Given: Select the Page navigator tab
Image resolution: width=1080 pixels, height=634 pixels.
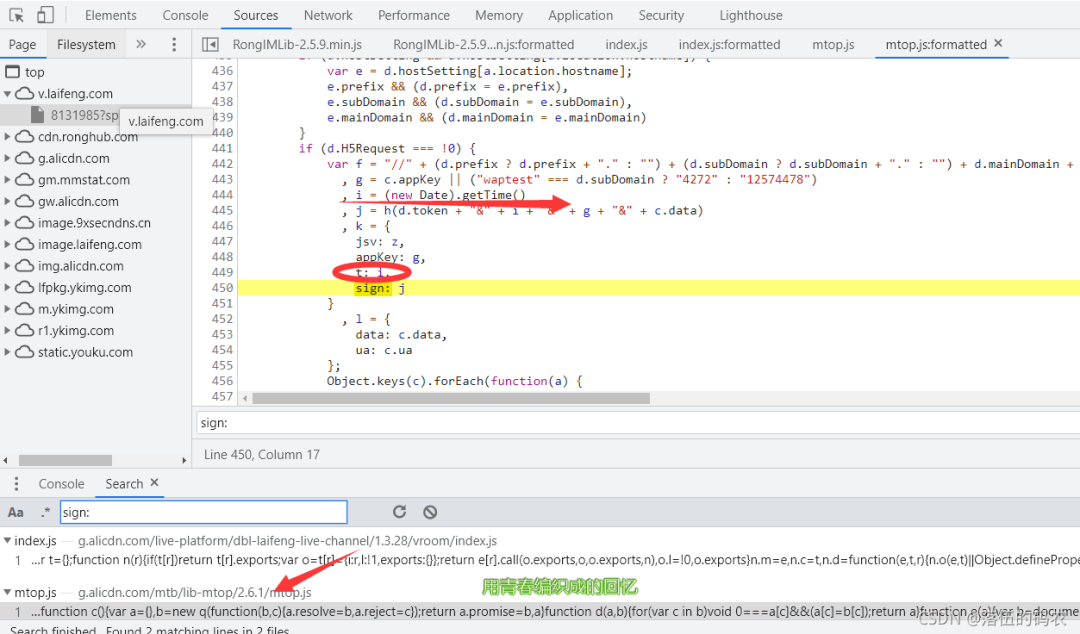Looking at the screenshot, I should pos(22,45).
